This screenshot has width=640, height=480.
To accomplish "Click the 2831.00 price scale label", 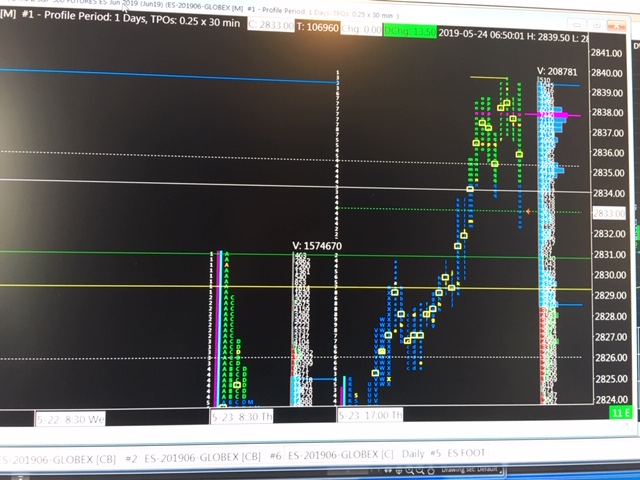I will pos(610,254).
